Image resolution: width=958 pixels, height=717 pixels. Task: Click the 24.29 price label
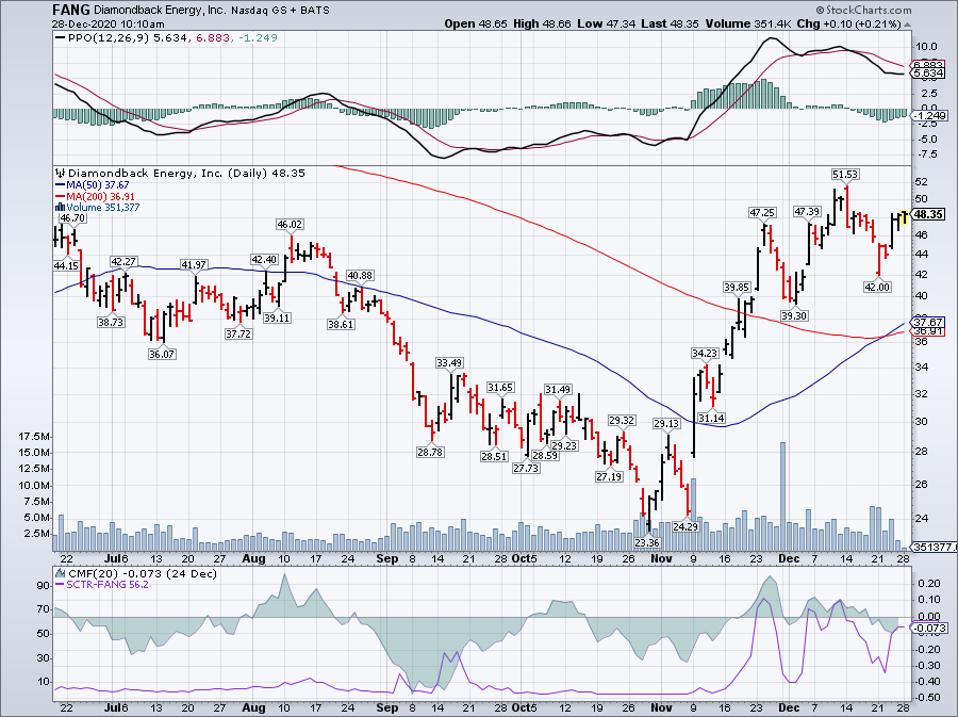(x=686, y=526)
